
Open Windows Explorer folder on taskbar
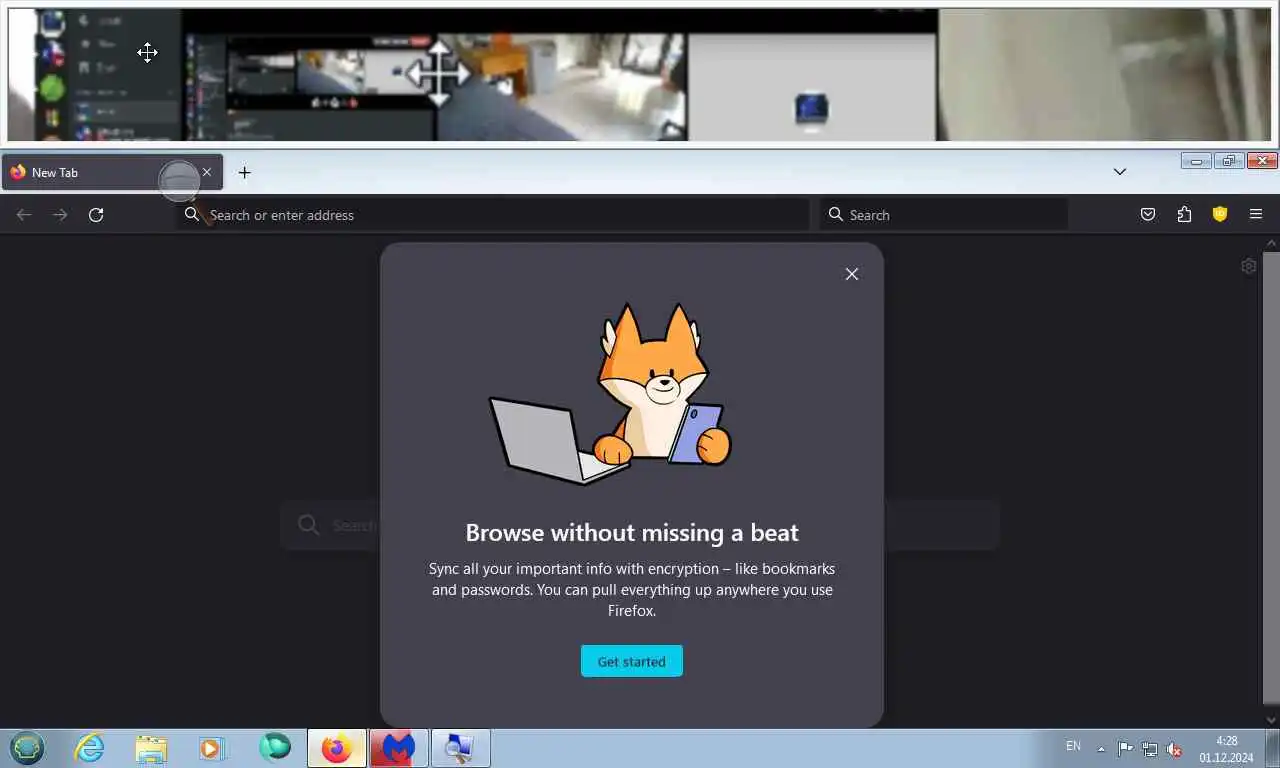151,748
